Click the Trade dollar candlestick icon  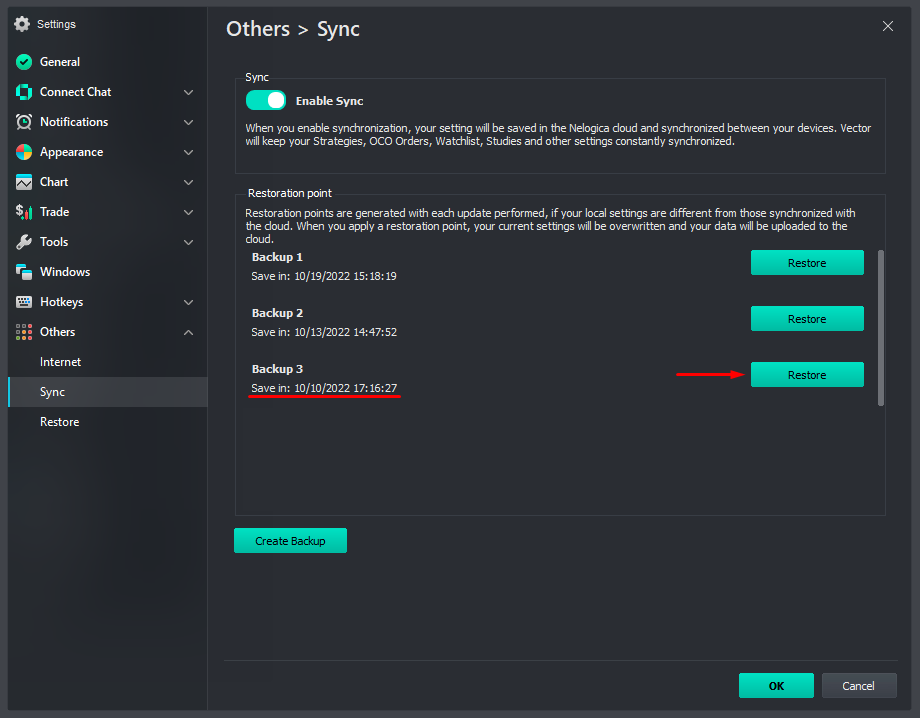point(24,212)
